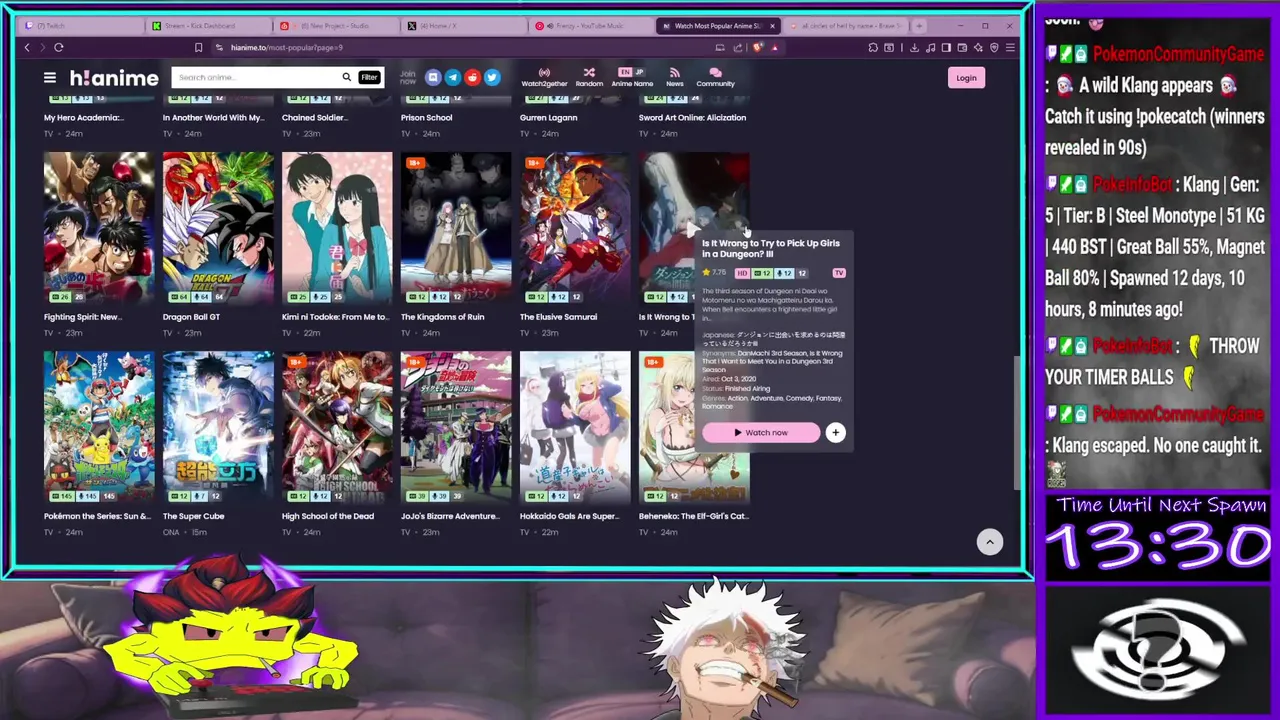Open the Community section
Image resolution: width=1280 pixels, height=720 pixels.
pos(715,77)
